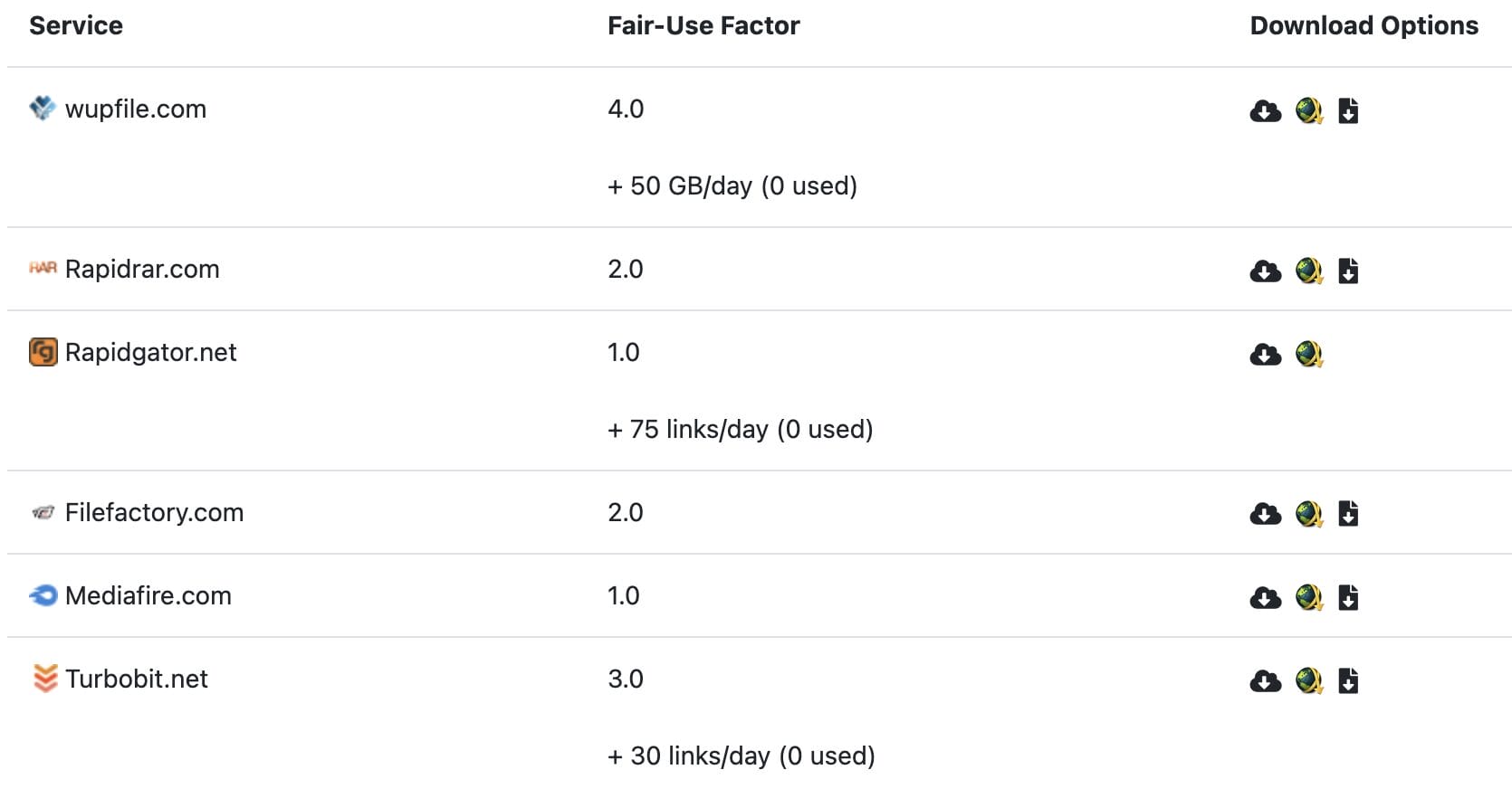Click the file download icon for wupfile.com
1512x789 pixels.
1348,110
